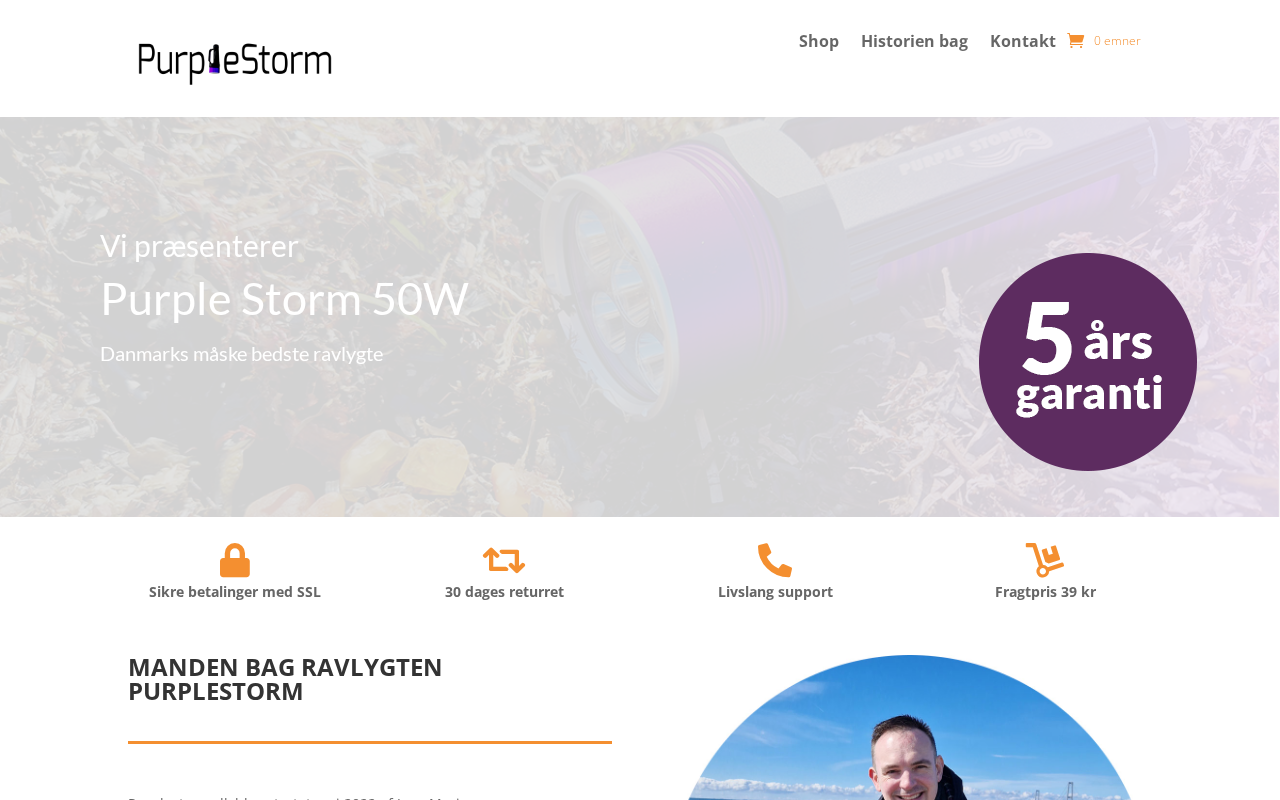Open the Shop menu item
The image size is (1280, 800).
click(819, 41)
